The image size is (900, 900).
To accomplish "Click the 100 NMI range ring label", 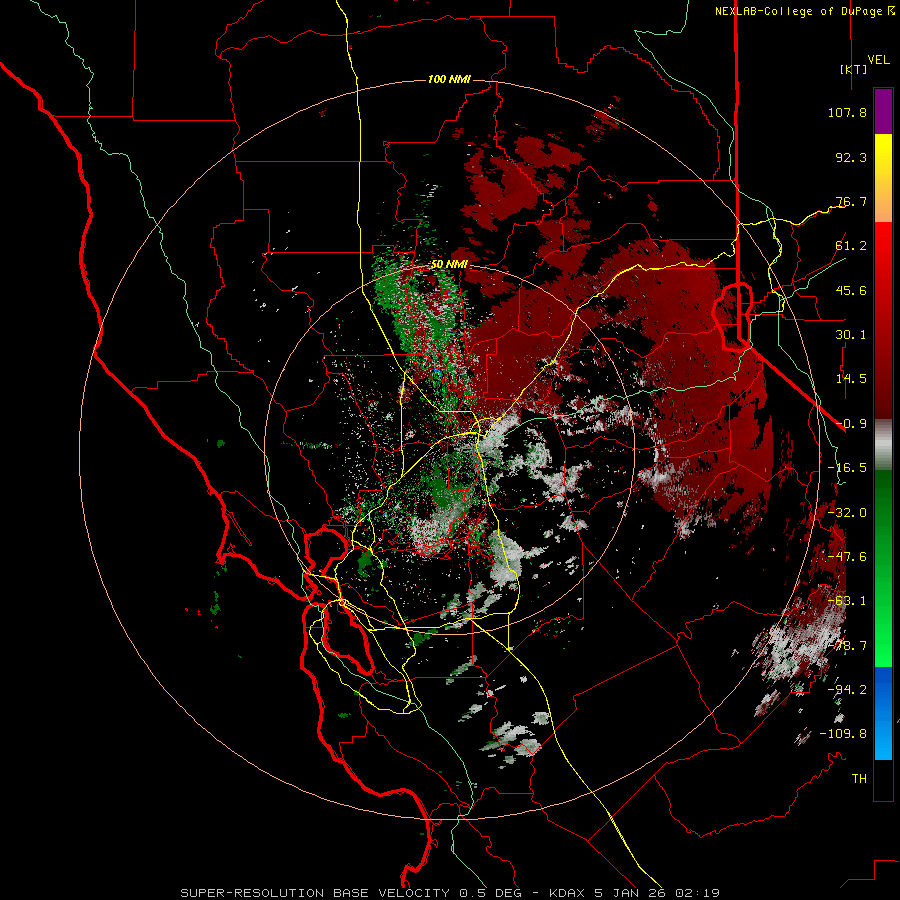I will coord(449,79).
